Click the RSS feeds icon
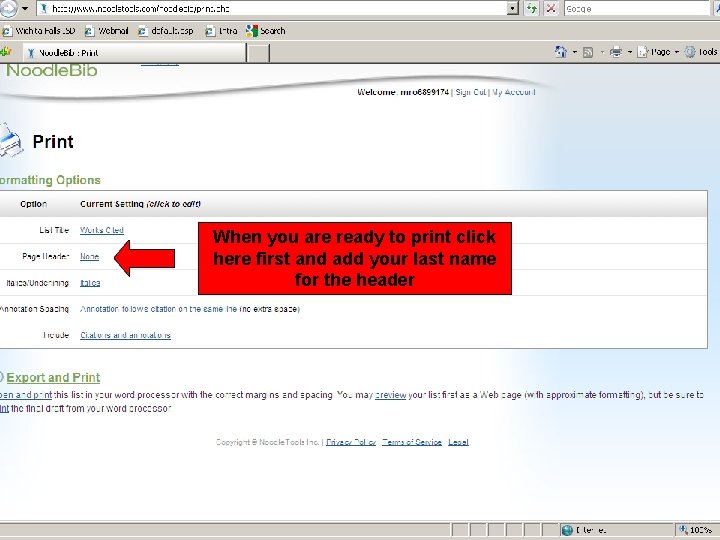This screenshot has height=540, width=720. pos(588,52)
